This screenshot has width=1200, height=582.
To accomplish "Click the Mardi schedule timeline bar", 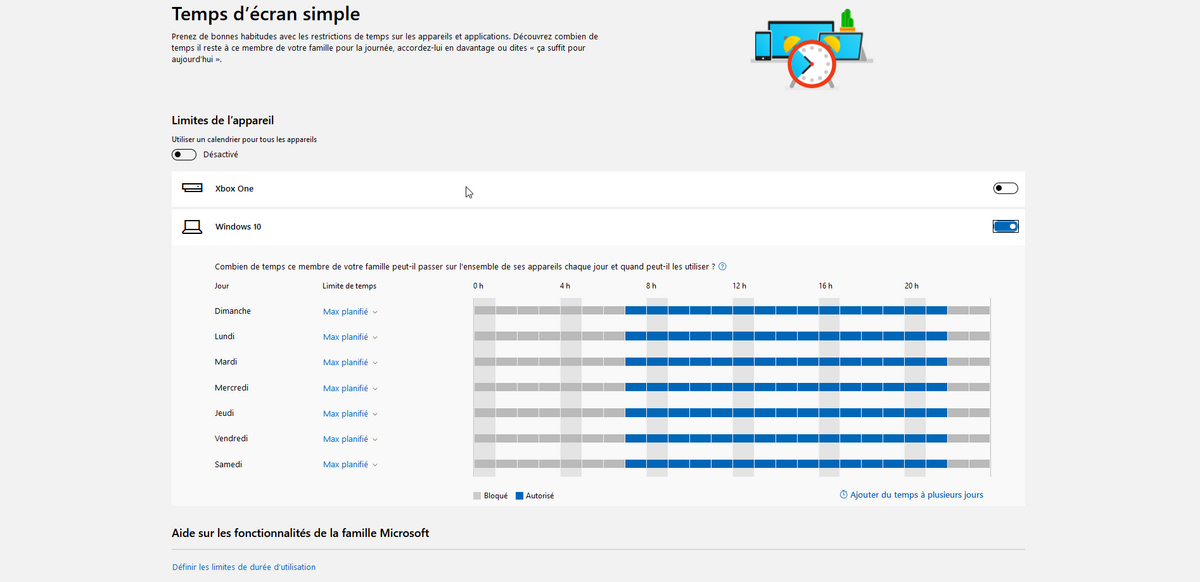I will [732, 362].
